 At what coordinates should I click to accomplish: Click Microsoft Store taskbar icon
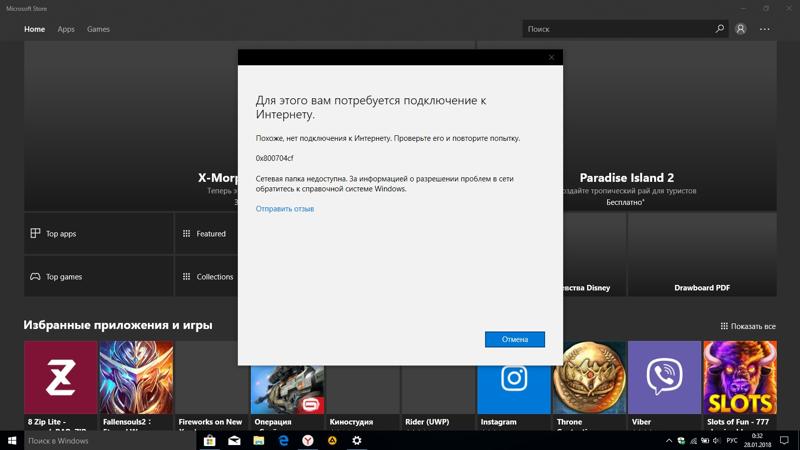click(x=209, y=440)
